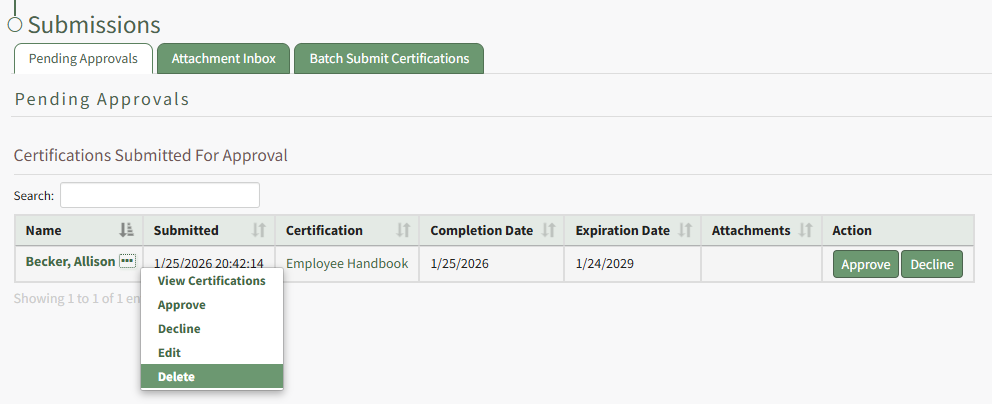The height and width of the screenshot is (404, 992).
Task: Switch to Pending Approvals tab
Action: click(83, 59)
